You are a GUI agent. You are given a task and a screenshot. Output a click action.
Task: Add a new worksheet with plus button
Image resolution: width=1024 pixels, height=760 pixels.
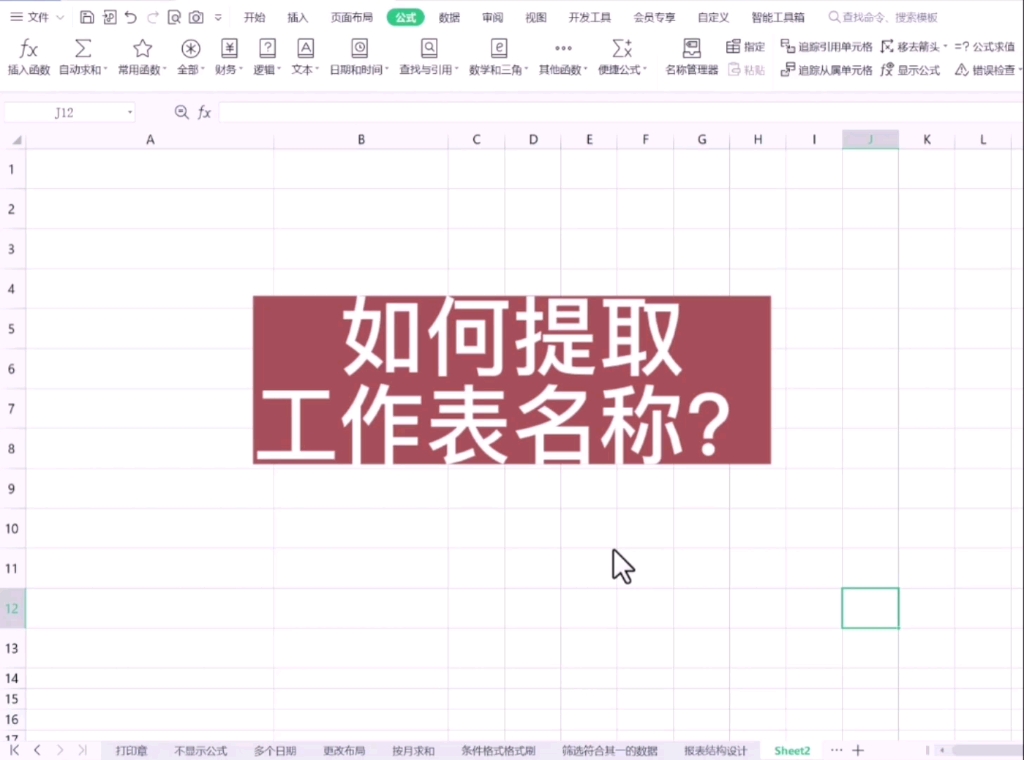tap(859, 749)
